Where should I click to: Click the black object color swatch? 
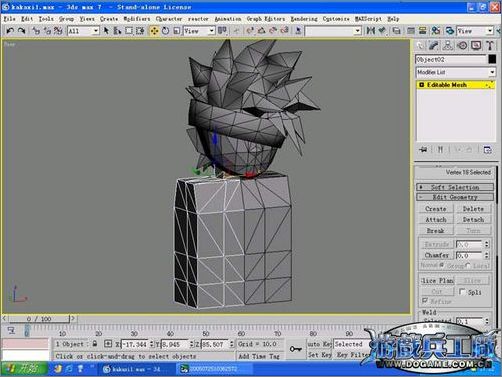tap(492, 59)
